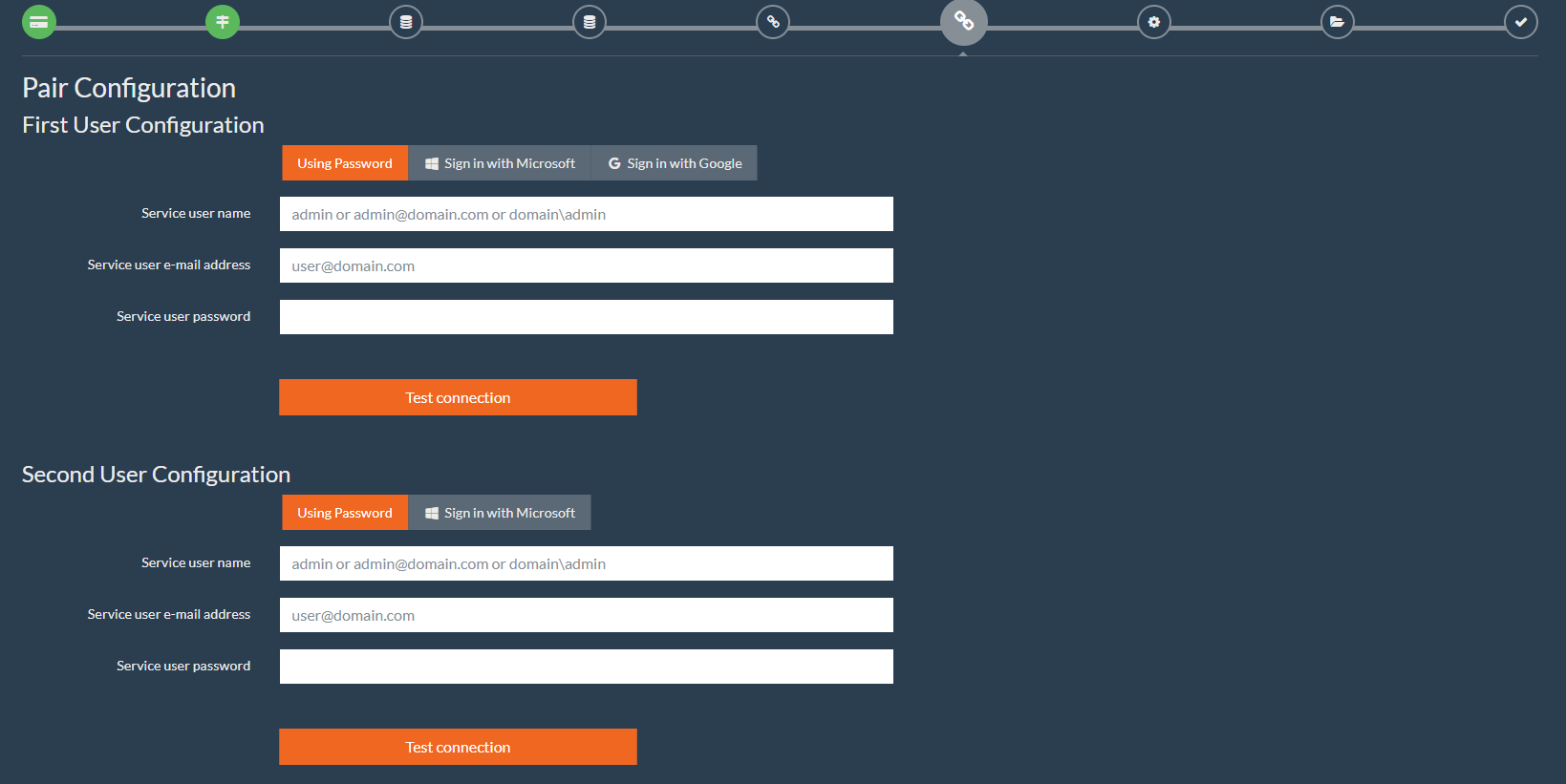
Task: Test connection for the second user
Action: click(x=458, y=747)
